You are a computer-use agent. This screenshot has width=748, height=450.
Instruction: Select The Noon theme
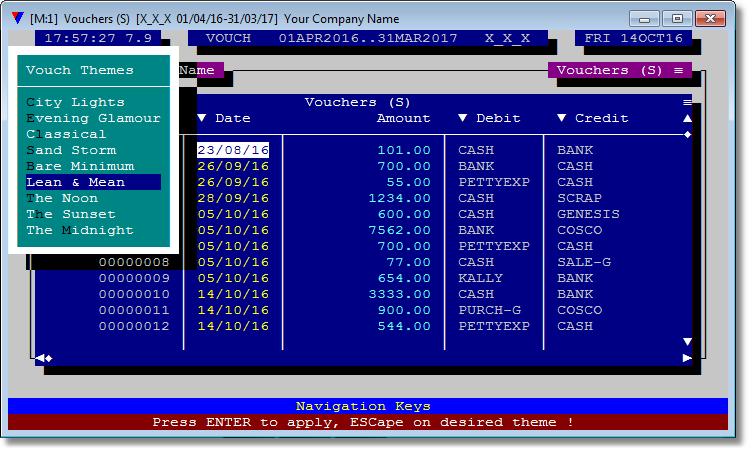[94, 198]
